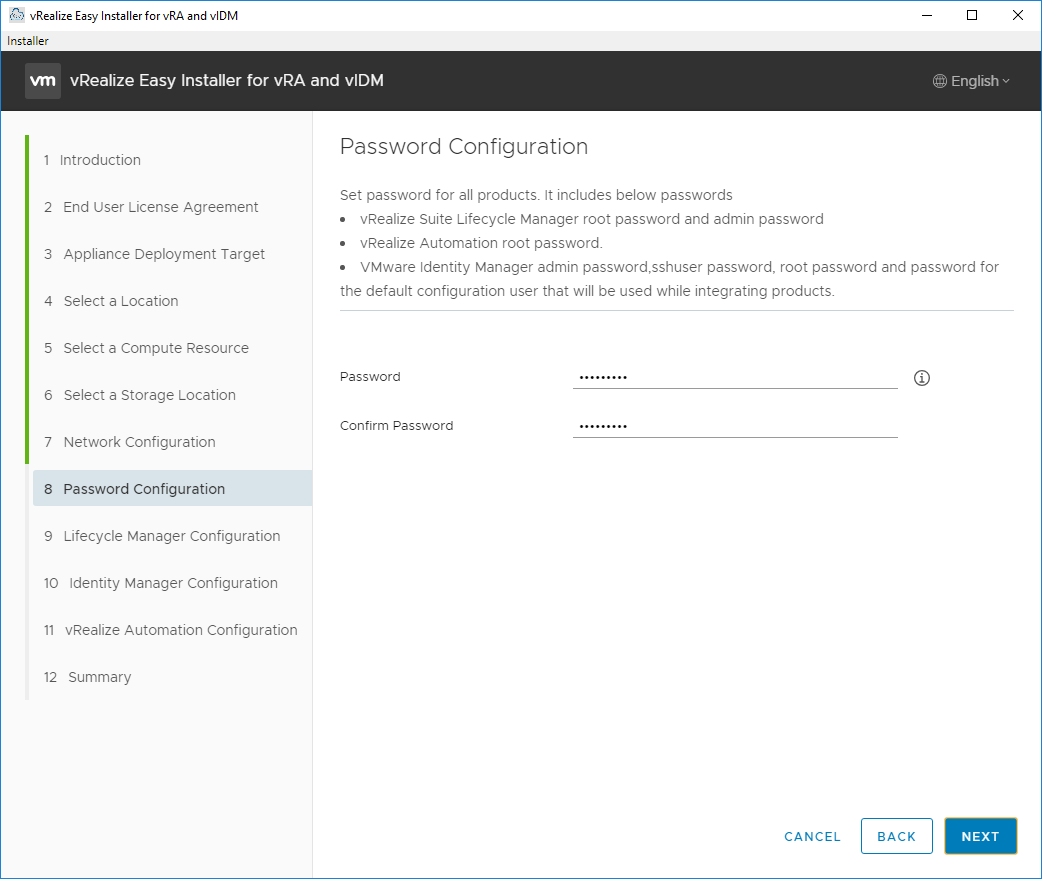Viewport: 1042px width, 879px height.
Task: Click the Confirm Password input field
Action: [x=735, y=427]
